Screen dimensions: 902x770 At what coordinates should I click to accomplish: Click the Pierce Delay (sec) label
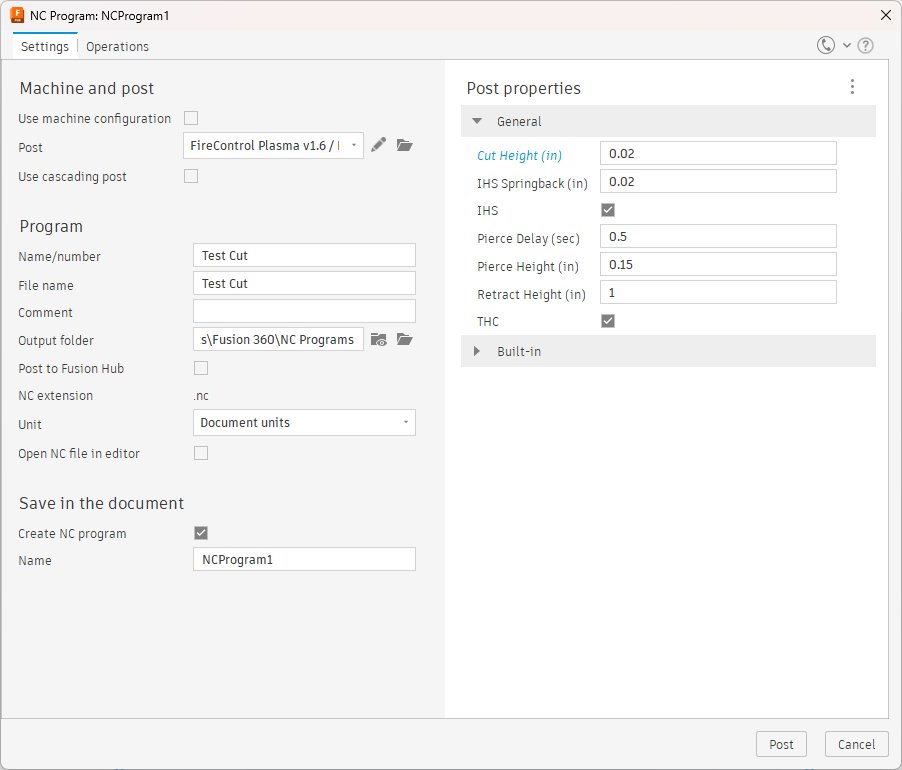528,238
